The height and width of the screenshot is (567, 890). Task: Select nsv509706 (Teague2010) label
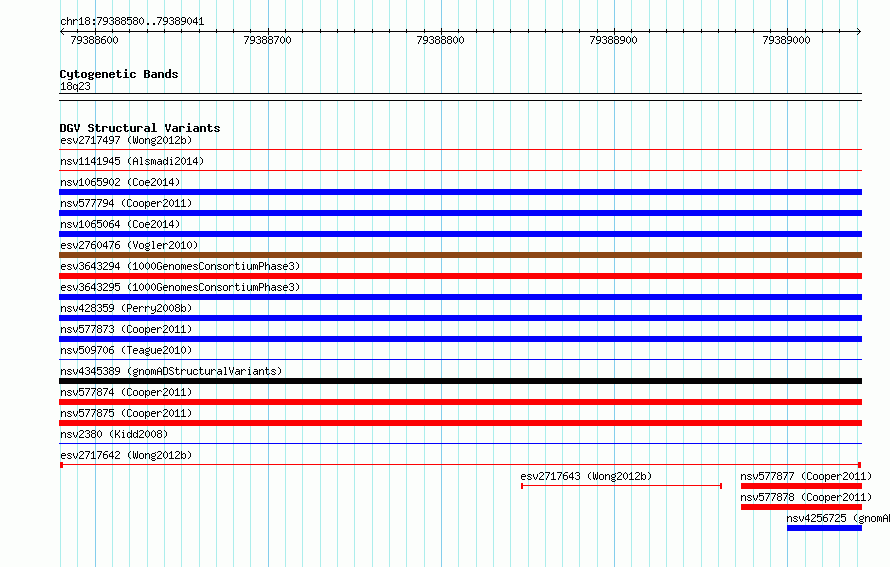(x=126, y=350)
